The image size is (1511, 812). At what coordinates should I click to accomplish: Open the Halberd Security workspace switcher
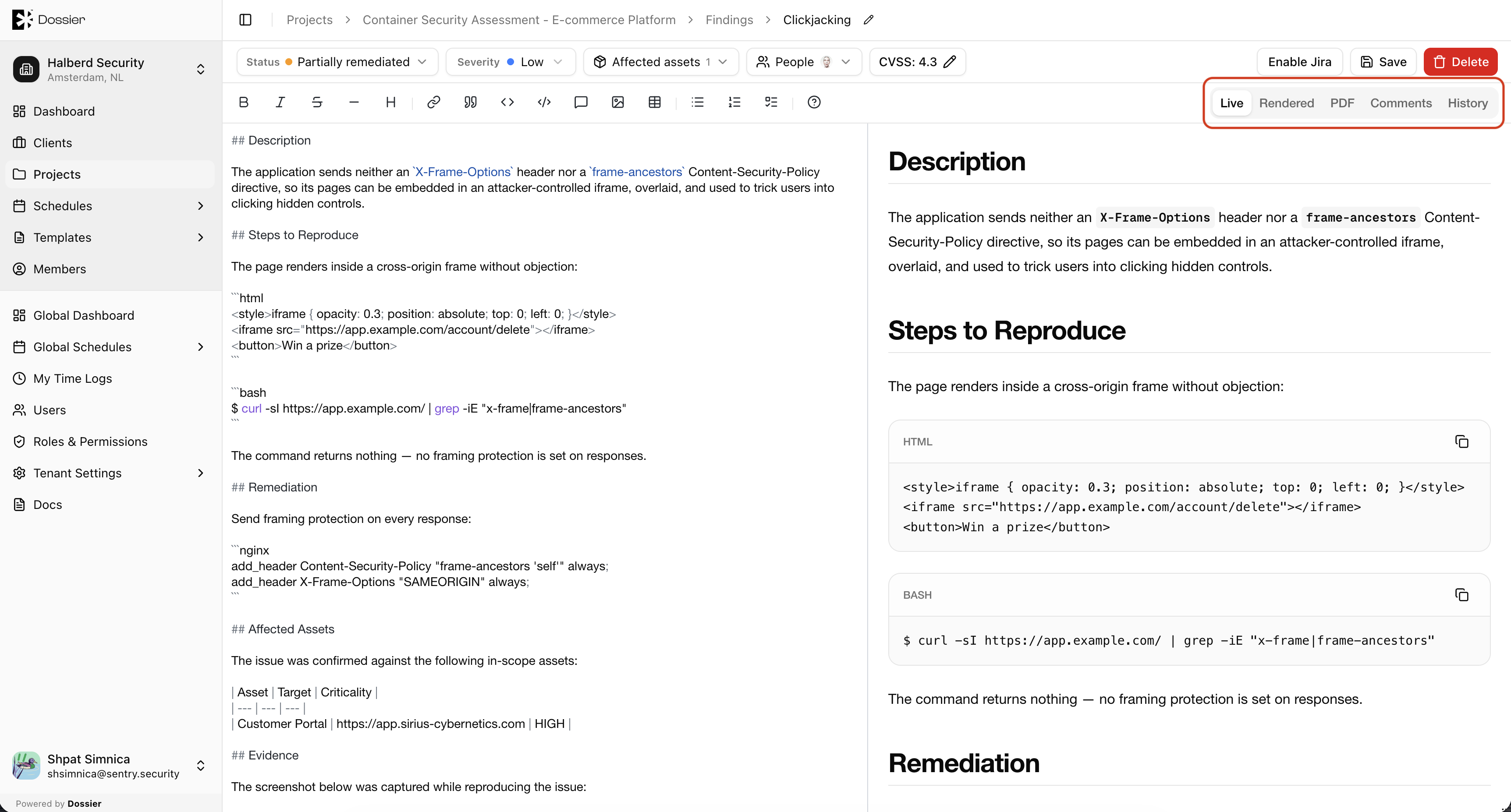click(111, 69)
